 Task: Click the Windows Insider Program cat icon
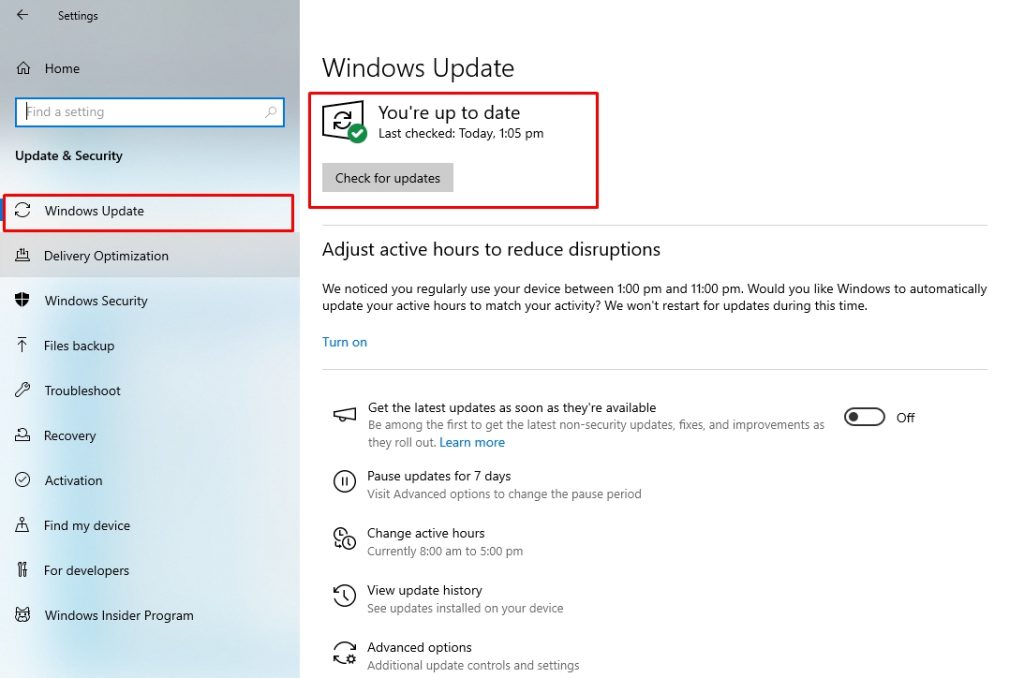tap(23, 615)
